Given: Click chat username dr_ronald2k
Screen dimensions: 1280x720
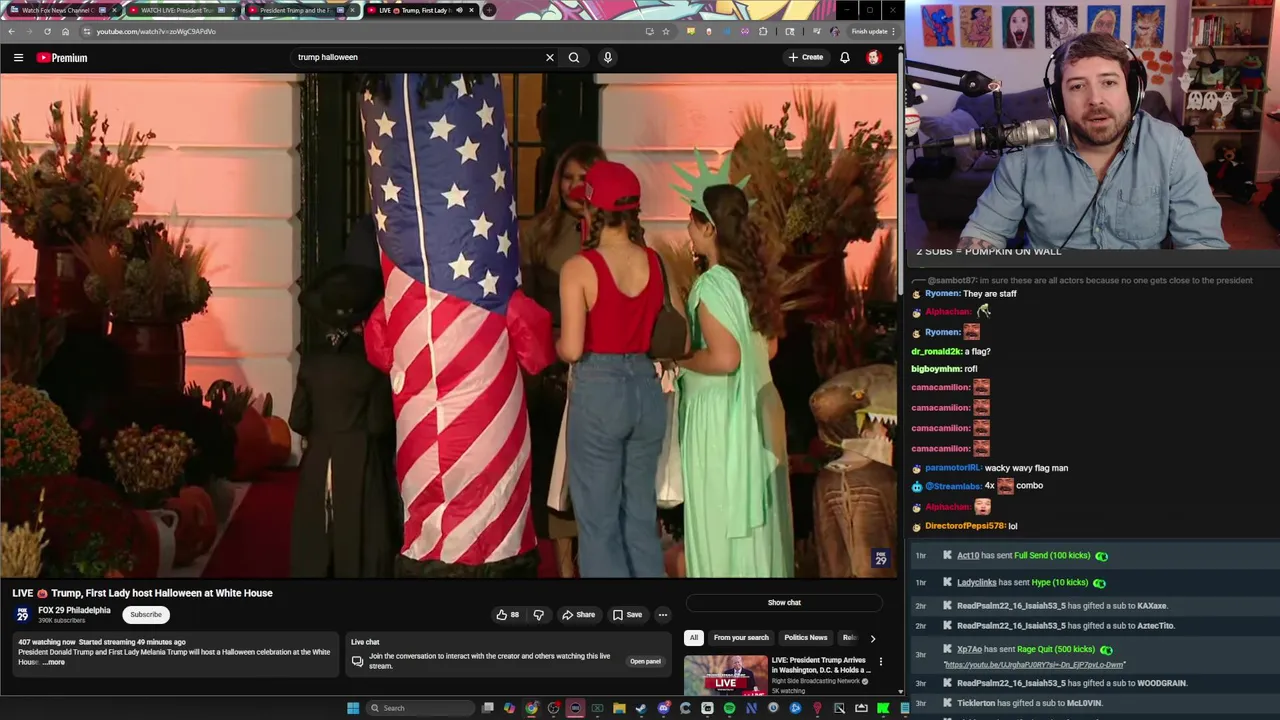Looking at the screenshot, I should tap(935, 352).
